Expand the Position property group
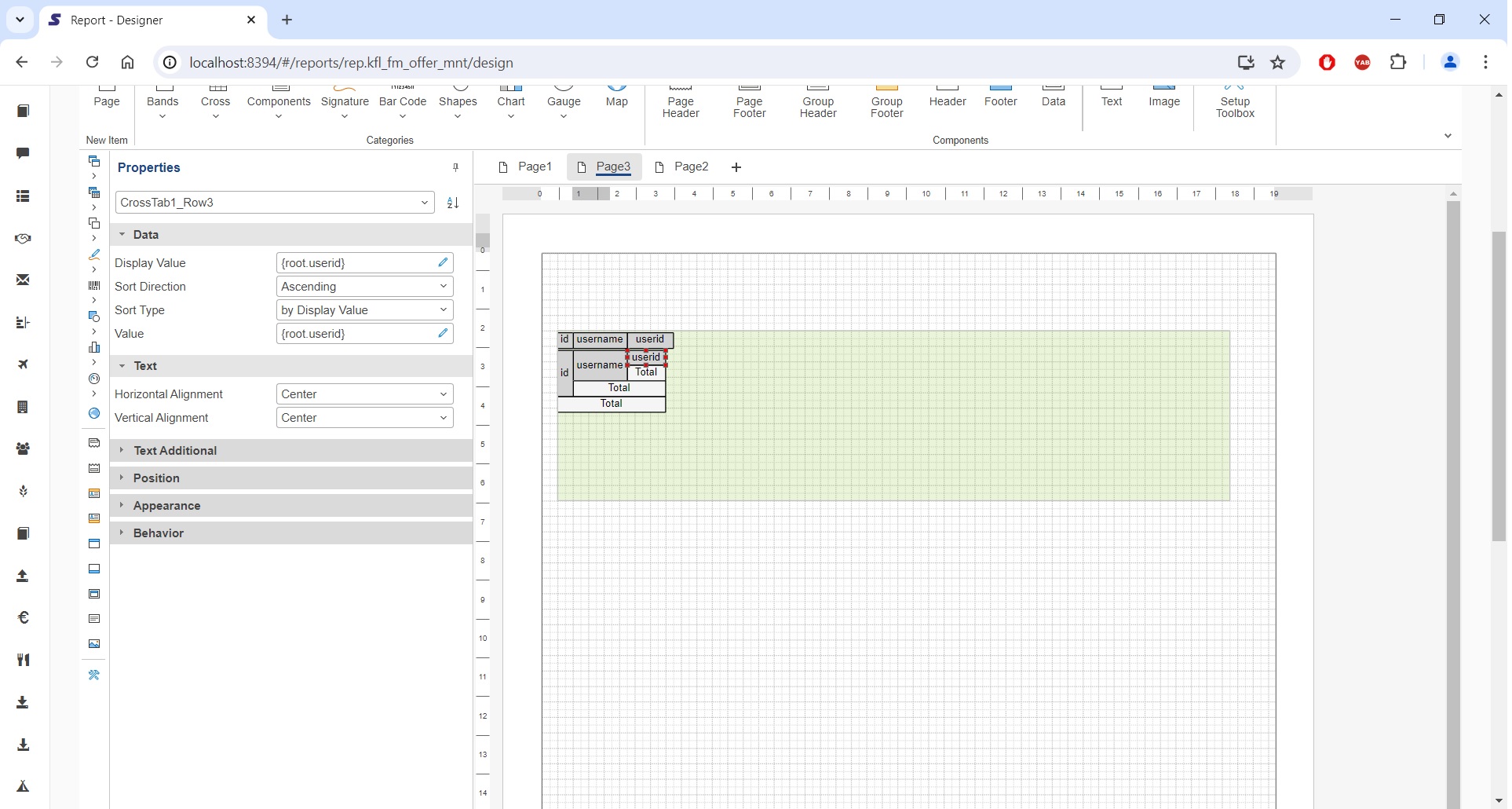This screenshot has width=1512, height=809. pyautogui.click(x=291, y=478)
